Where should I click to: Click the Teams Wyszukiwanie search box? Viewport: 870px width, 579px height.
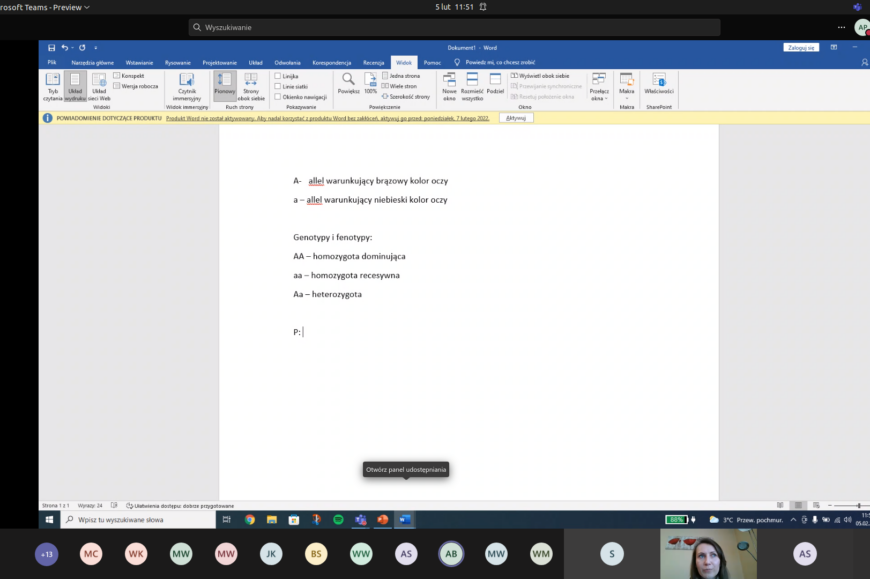[x=454, y=27]
